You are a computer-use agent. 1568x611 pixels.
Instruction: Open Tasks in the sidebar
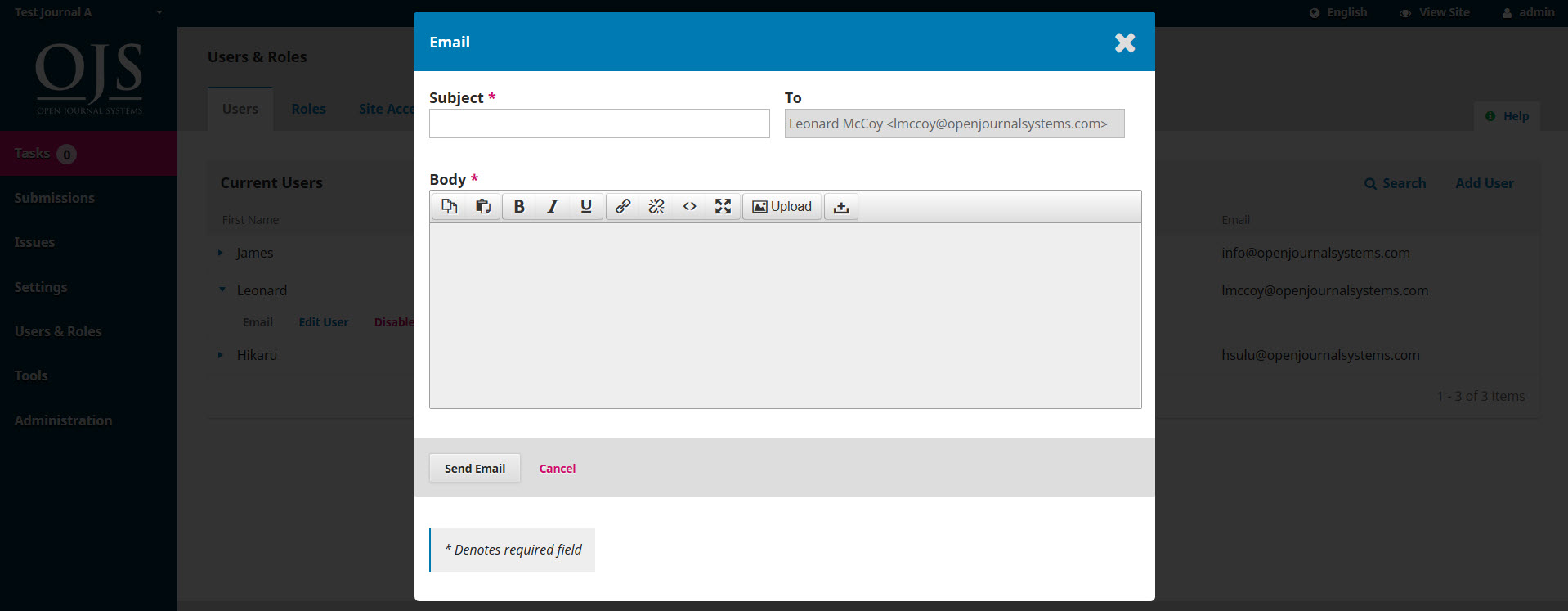pyautogui.click(x=88, y=153)
